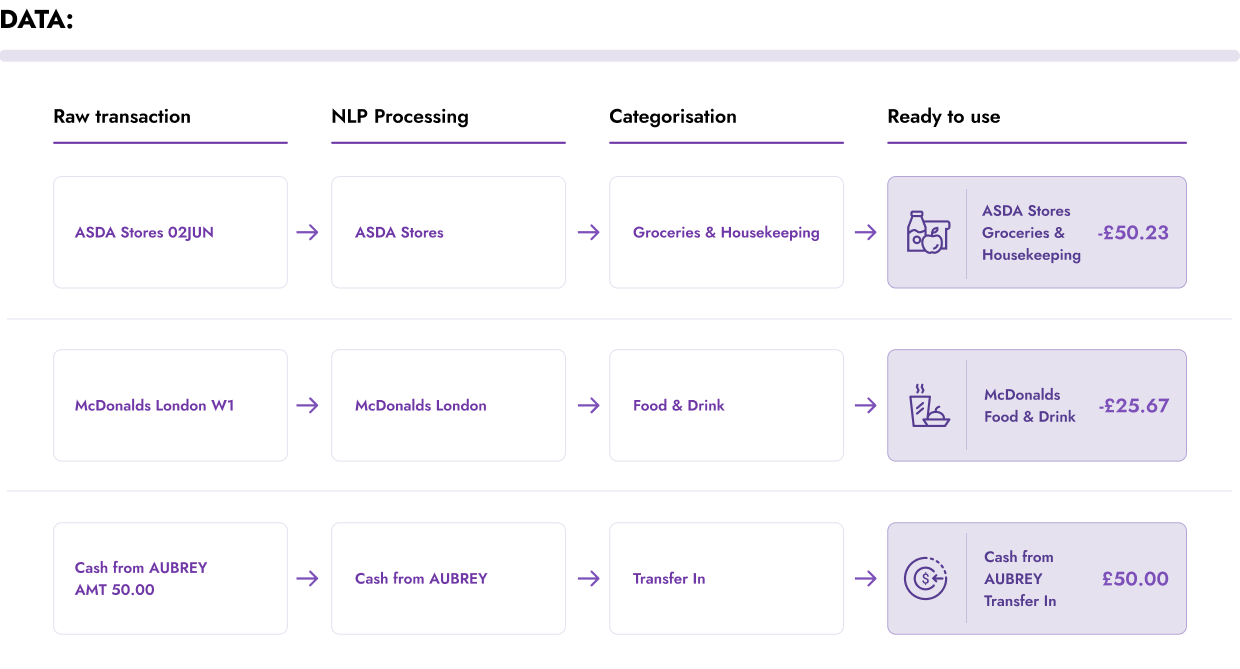Click the "Transfer In" Categorisation column card

[x=726, y=578]
